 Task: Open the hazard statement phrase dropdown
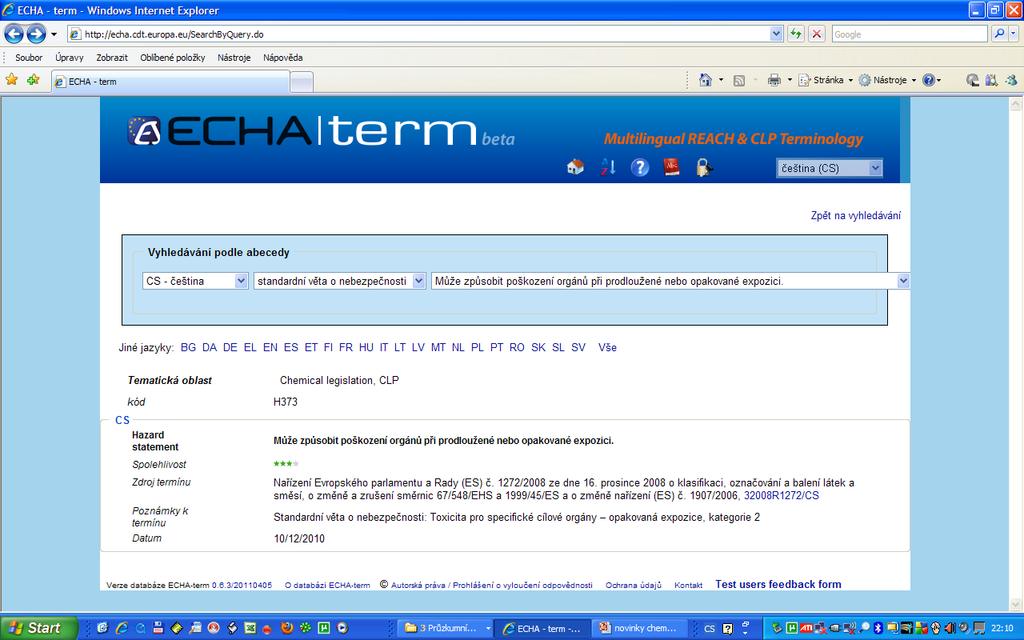[x=670, y=281]
